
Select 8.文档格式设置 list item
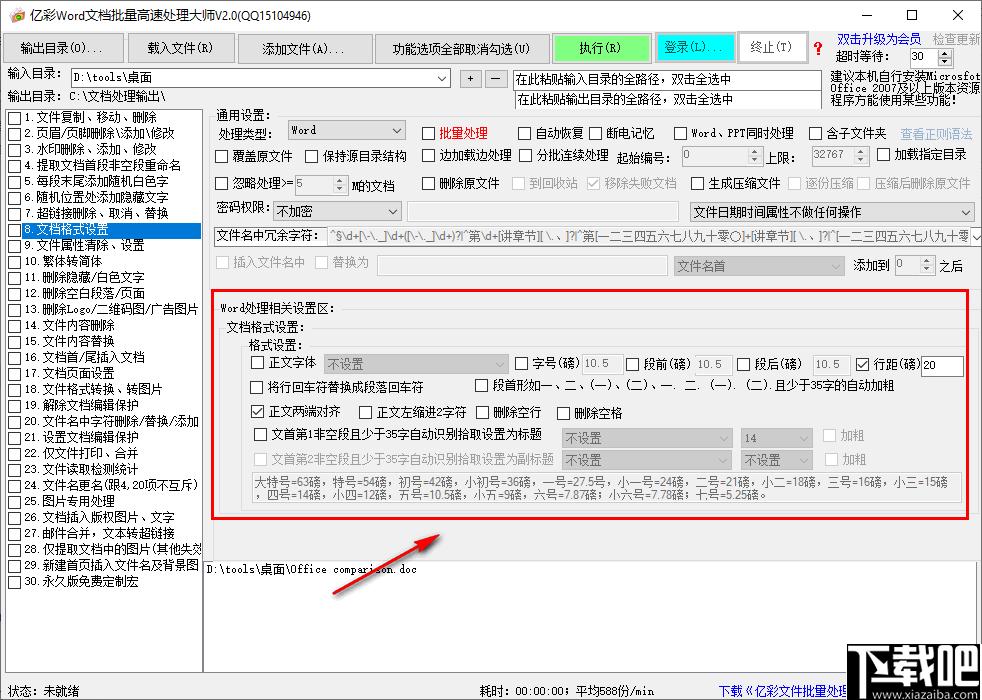click(x=112, y=230)
